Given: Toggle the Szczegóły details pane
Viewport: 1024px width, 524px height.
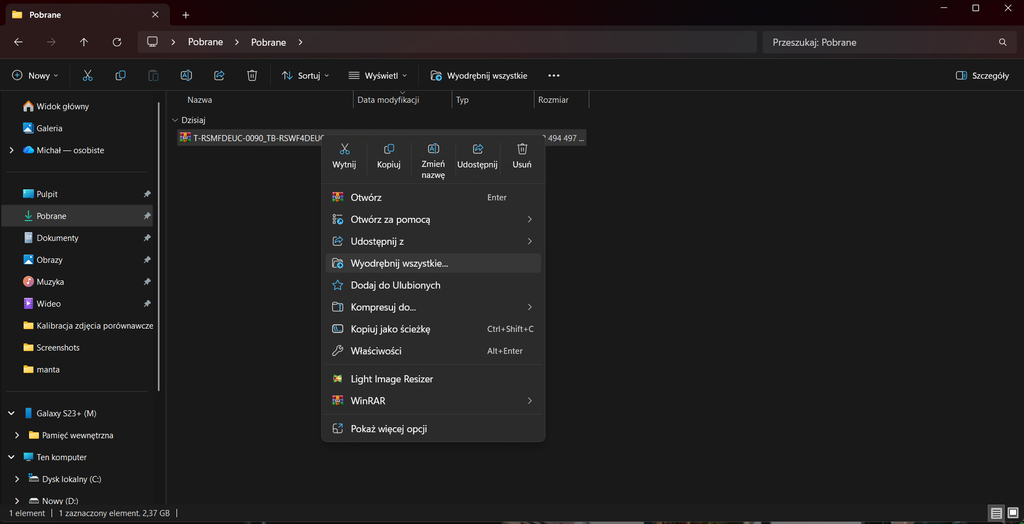Looking at the screenshot, I should click(982, 75).
